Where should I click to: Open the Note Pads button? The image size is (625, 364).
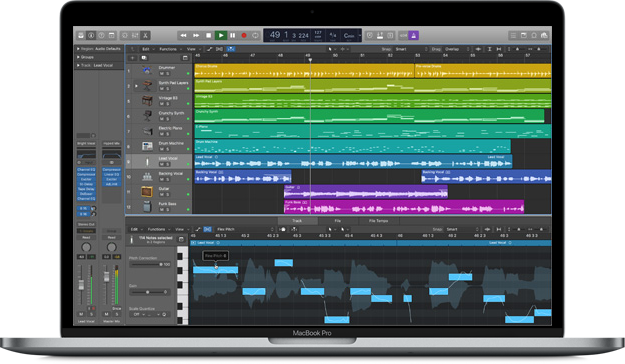click(x=524, y=35)
